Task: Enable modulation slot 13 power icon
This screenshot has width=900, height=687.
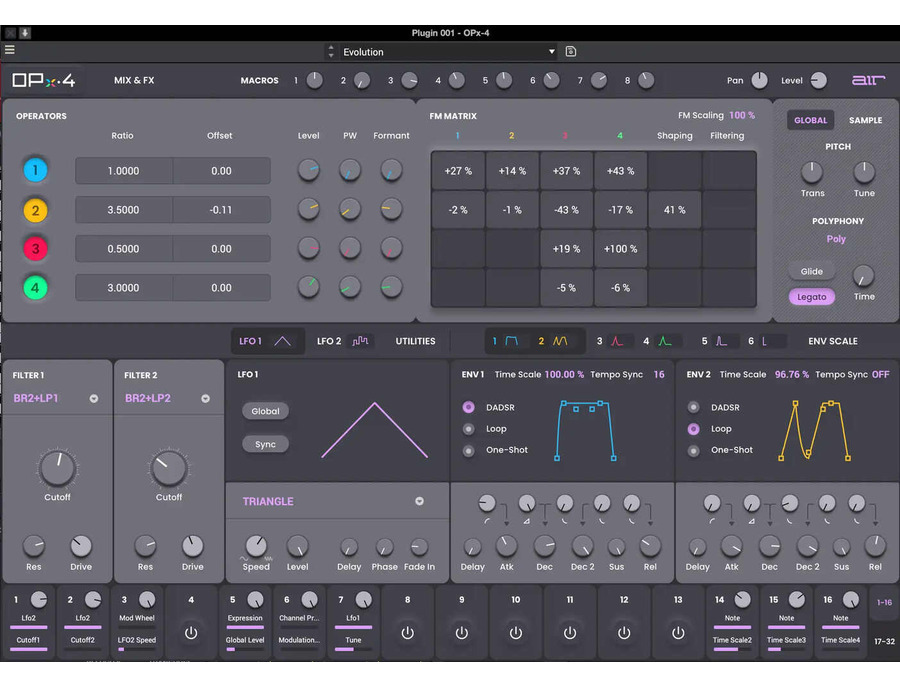Action: pos(678,632)
